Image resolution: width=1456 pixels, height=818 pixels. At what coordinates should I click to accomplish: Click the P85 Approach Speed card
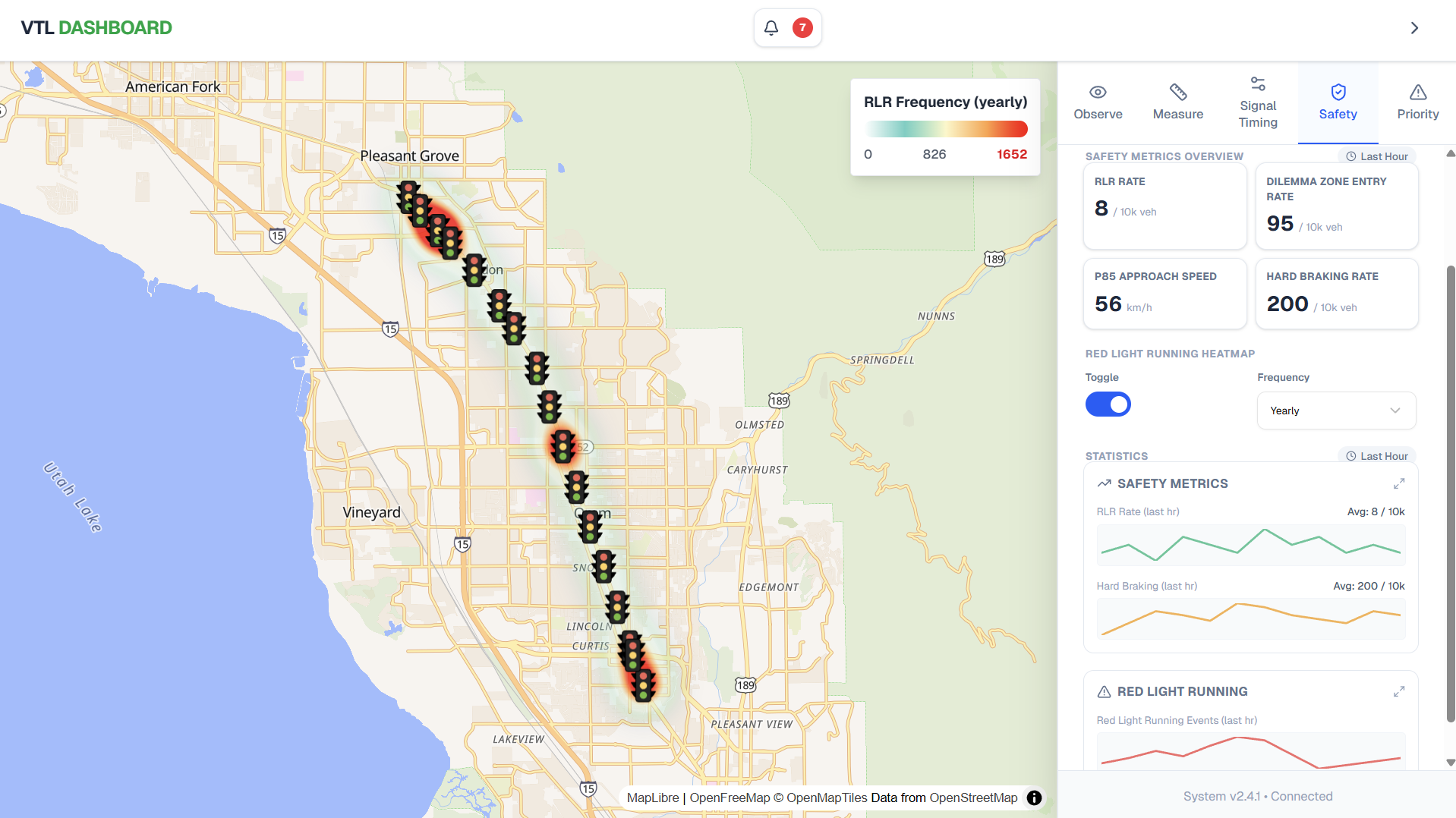point(1164,294)
